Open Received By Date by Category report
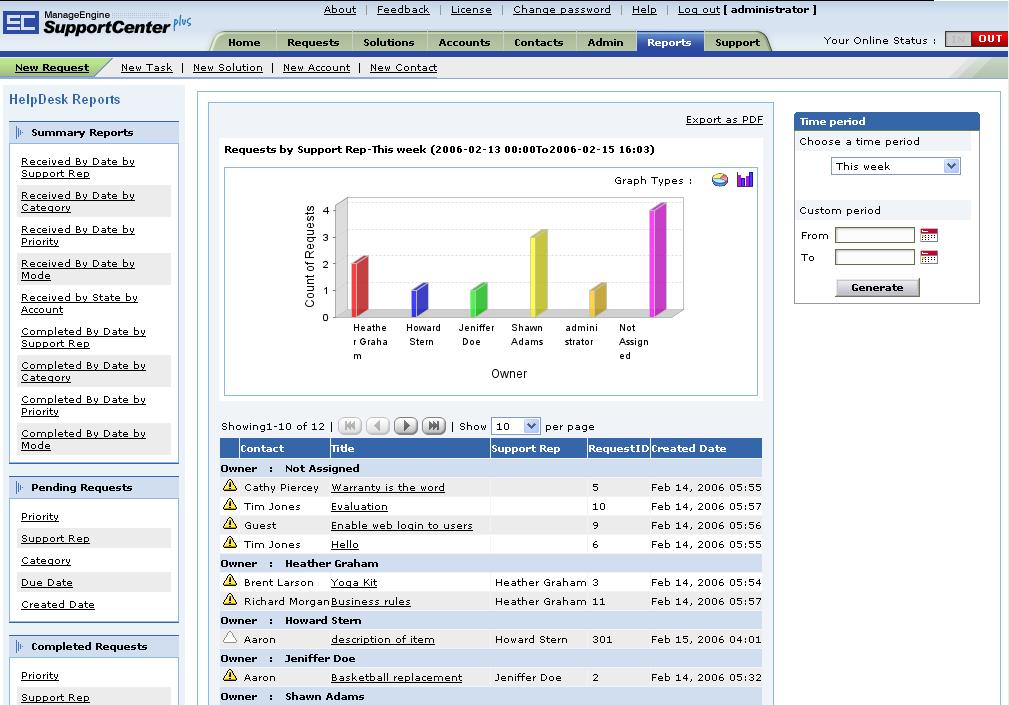Image resolution: width=1009 pixels, height=705 pixels. (78, 201)
